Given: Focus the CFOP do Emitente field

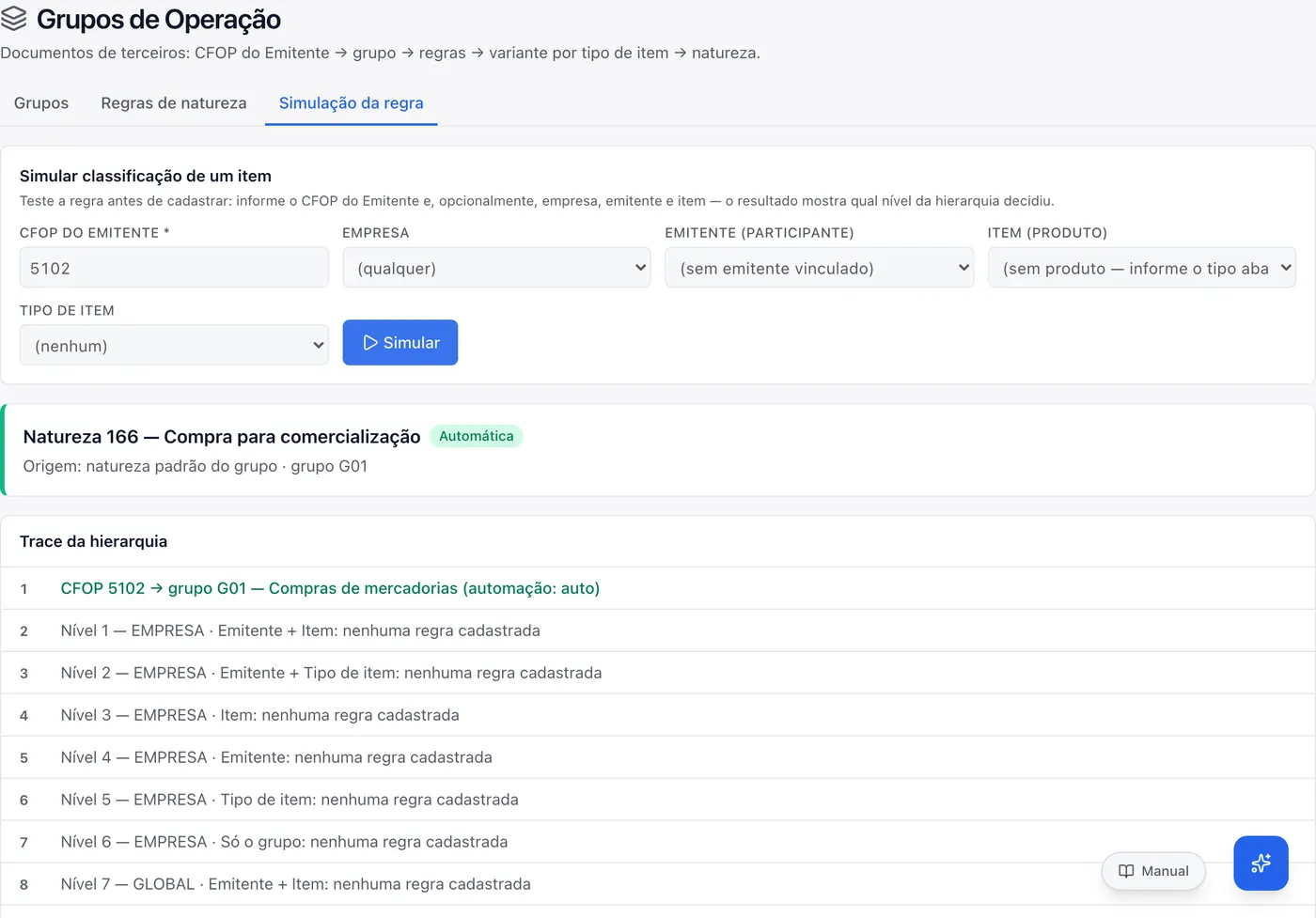Looking at the screenshot, I should [x=174, y=268].
